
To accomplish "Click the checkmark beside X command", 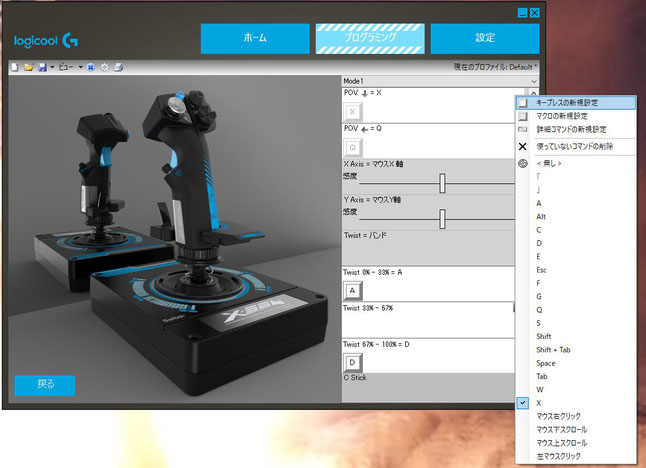I will pos(523,403).
